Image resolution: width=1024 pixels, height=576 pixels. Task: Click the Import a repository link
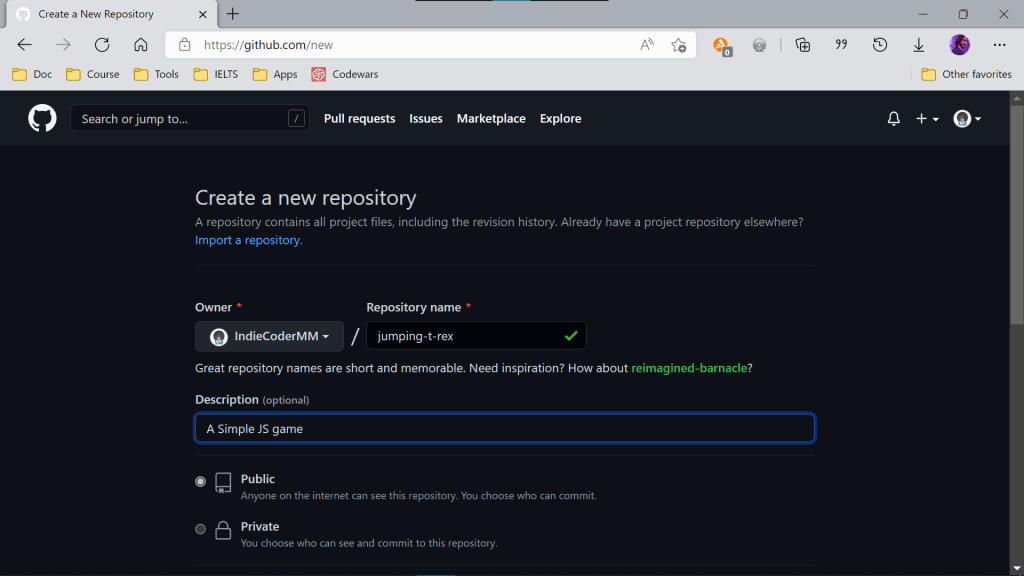(x=248, y=240)
